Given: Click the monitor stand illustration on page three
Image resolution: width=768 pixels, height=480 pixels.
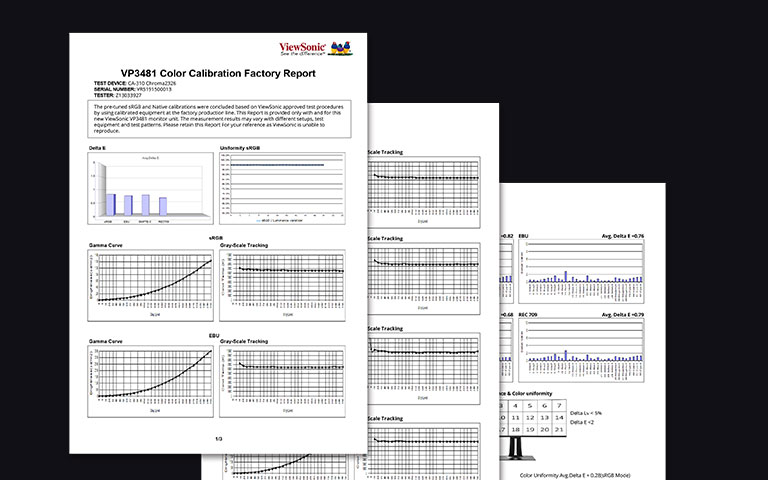Looking at the screenshot, I should (x=517, y=449).
